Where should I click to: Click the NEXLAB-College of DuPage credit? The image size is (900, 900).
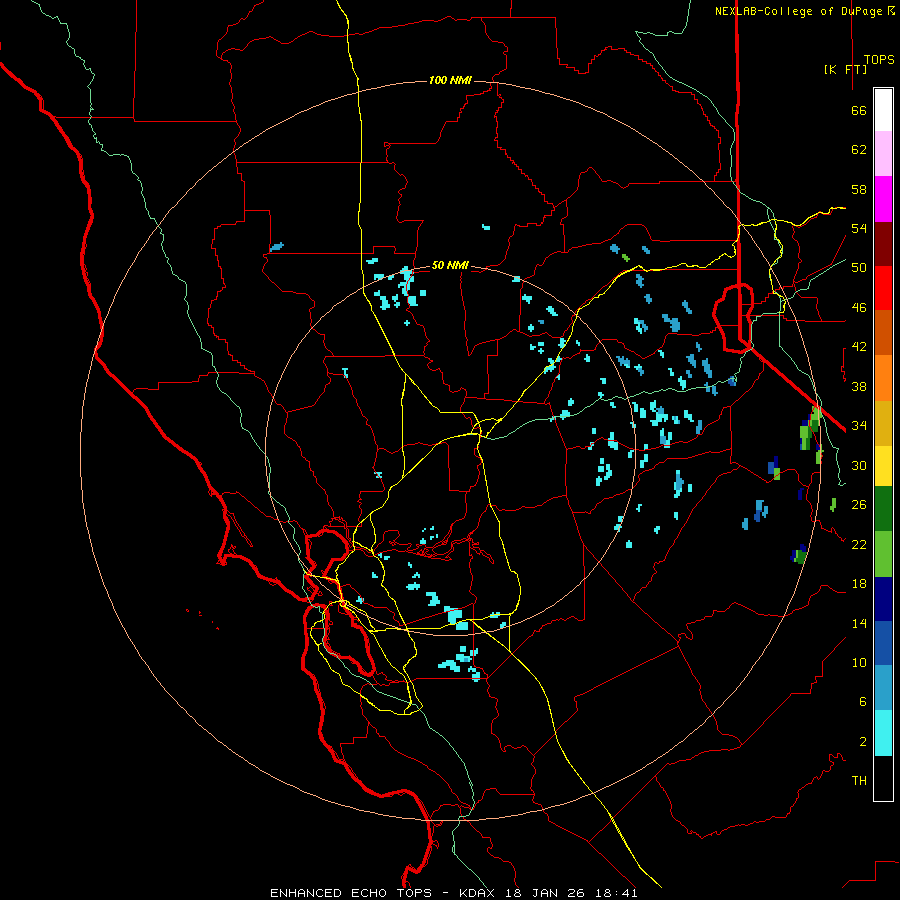click(805, 11)
